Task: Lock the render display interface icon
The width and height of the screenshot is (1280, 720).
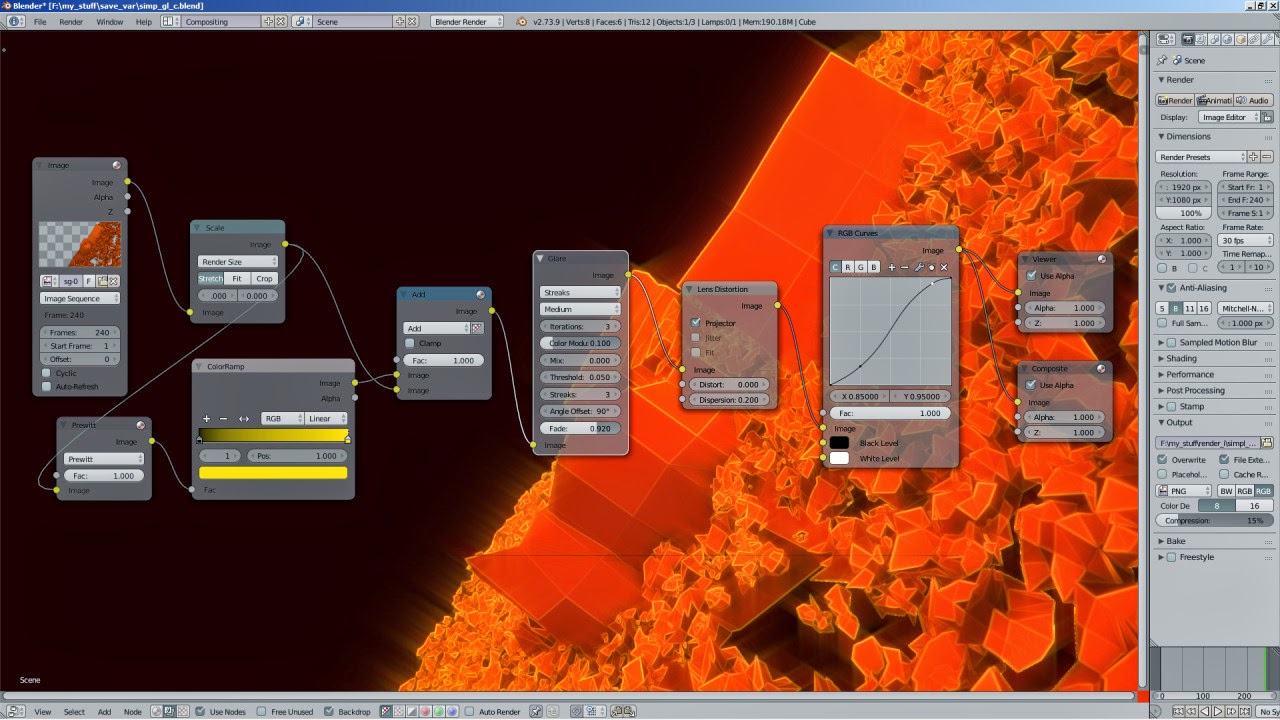Action: point(1267,117)
